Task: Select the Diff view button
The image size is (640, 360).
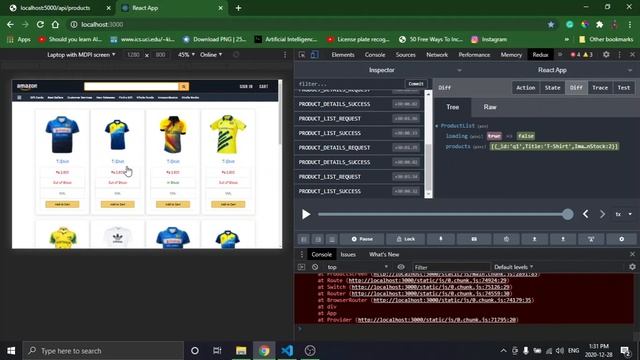Action: pyautogui.click(x=576, y=87)
